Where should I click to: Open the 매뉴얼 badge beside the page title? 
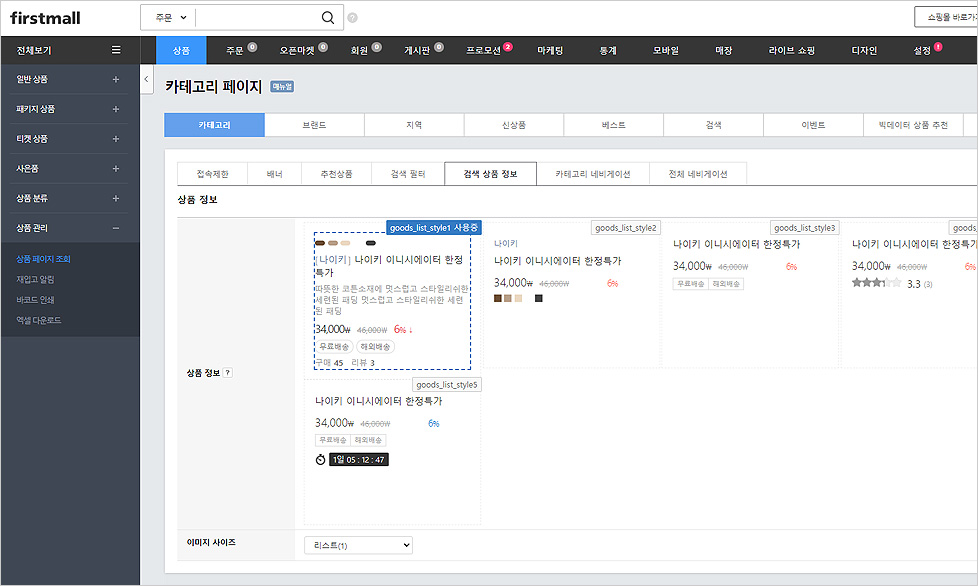[282, 87]
